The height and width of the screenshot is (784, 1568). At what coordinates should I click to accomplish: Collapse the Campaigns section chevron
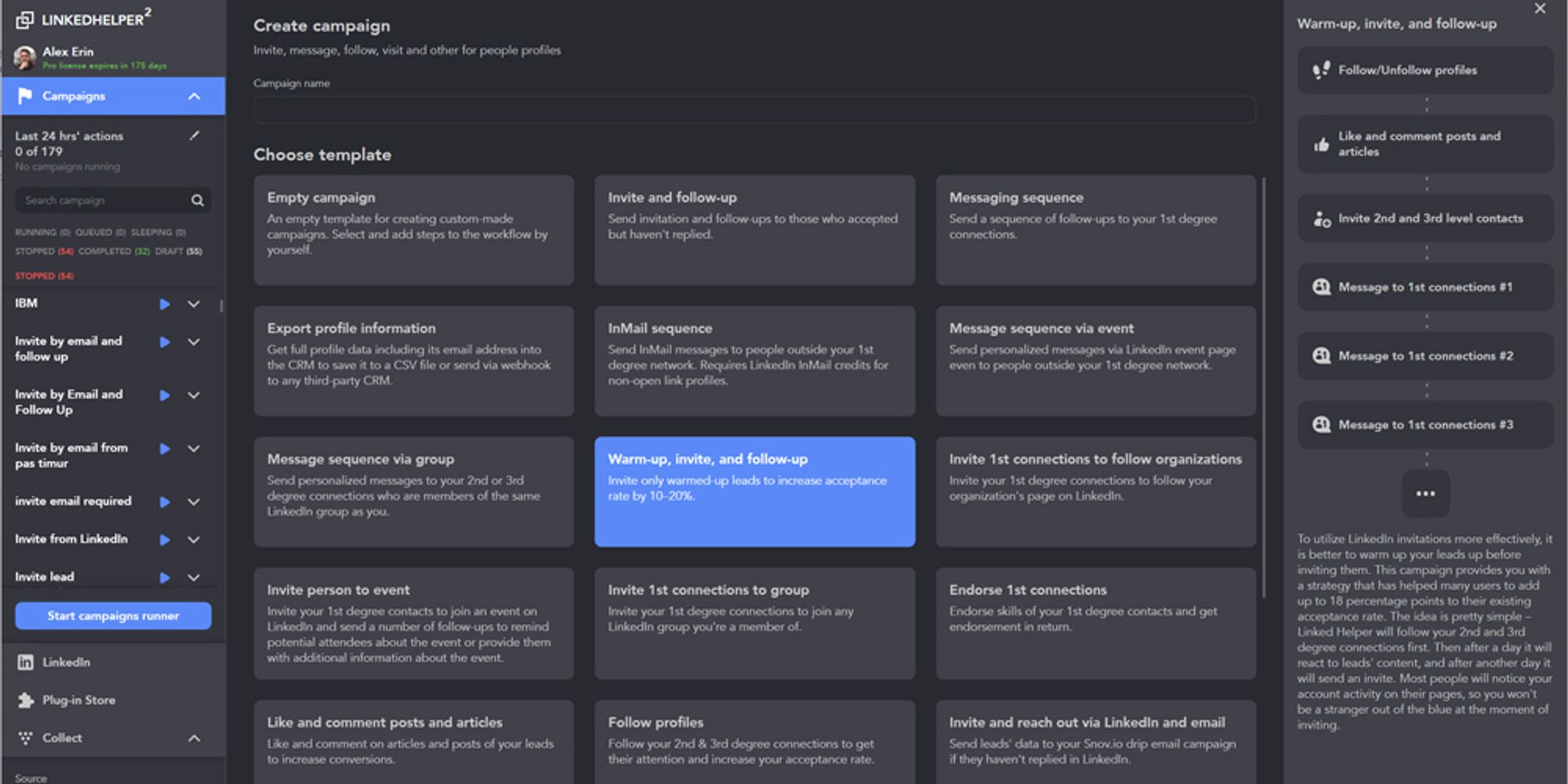[x=194, y=96]
